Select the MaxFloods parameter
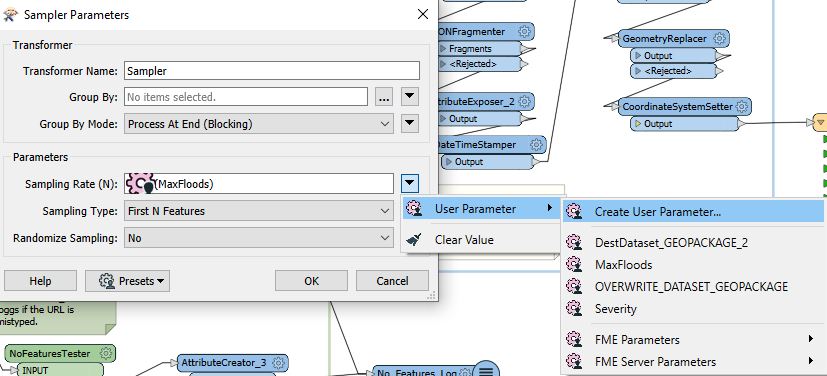The height and width of the screenshot is (376, 827). (694, 265)
